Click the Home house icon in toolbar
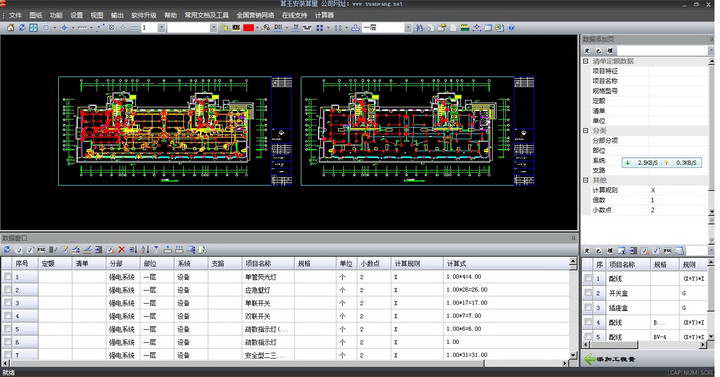Viewport: 720px width, 377px height. [11, 28]
